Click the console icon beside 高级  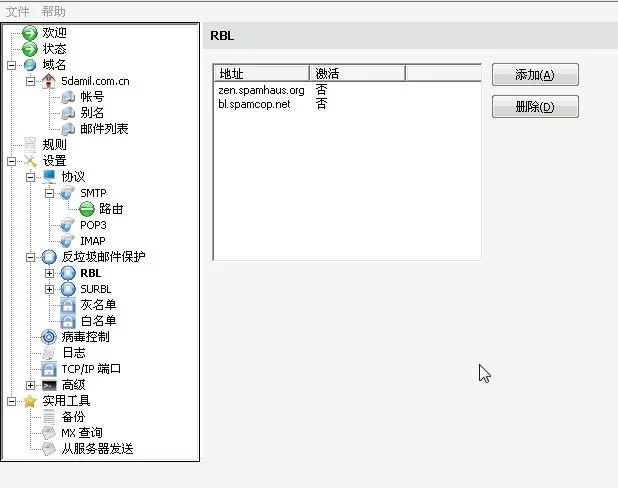tap(49, 386)
